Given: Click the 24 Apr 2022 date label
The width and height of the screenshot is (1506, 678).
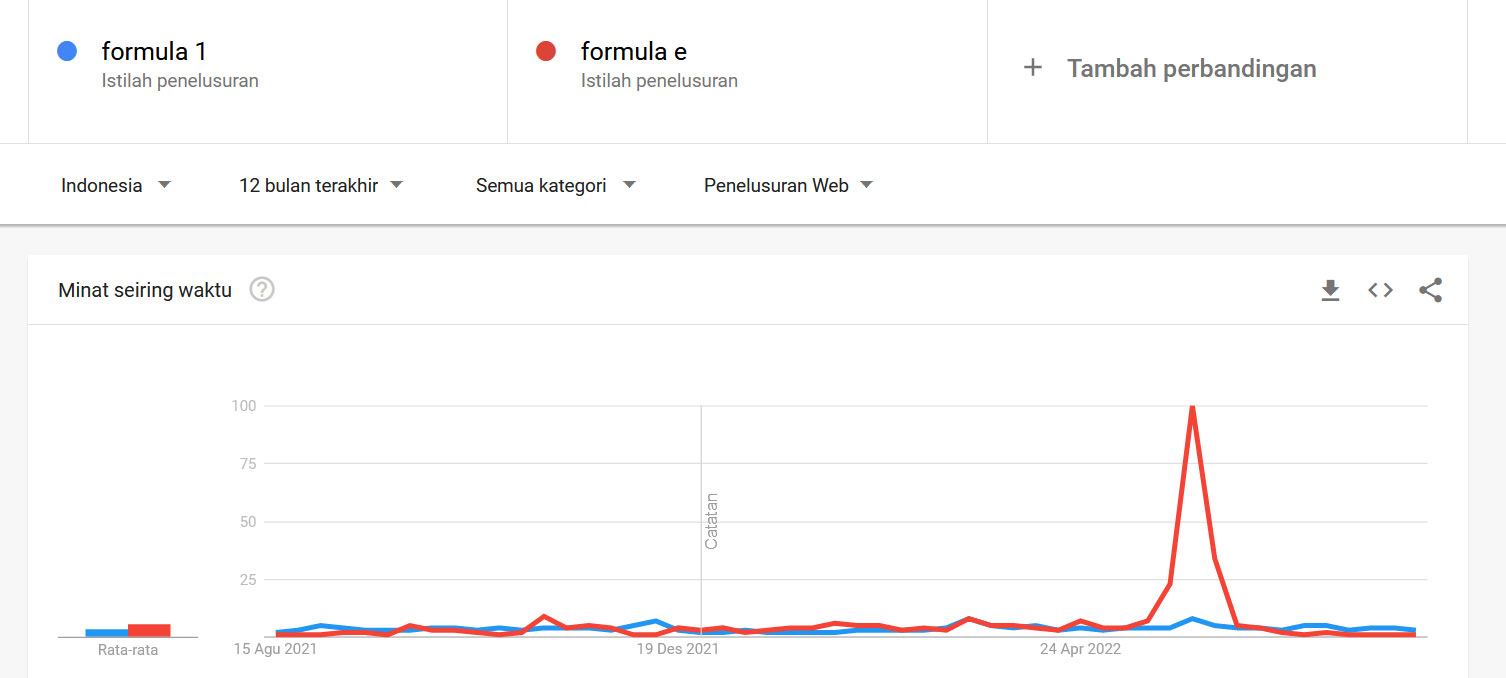Looking at the screenshot, I should [1080, 649].
